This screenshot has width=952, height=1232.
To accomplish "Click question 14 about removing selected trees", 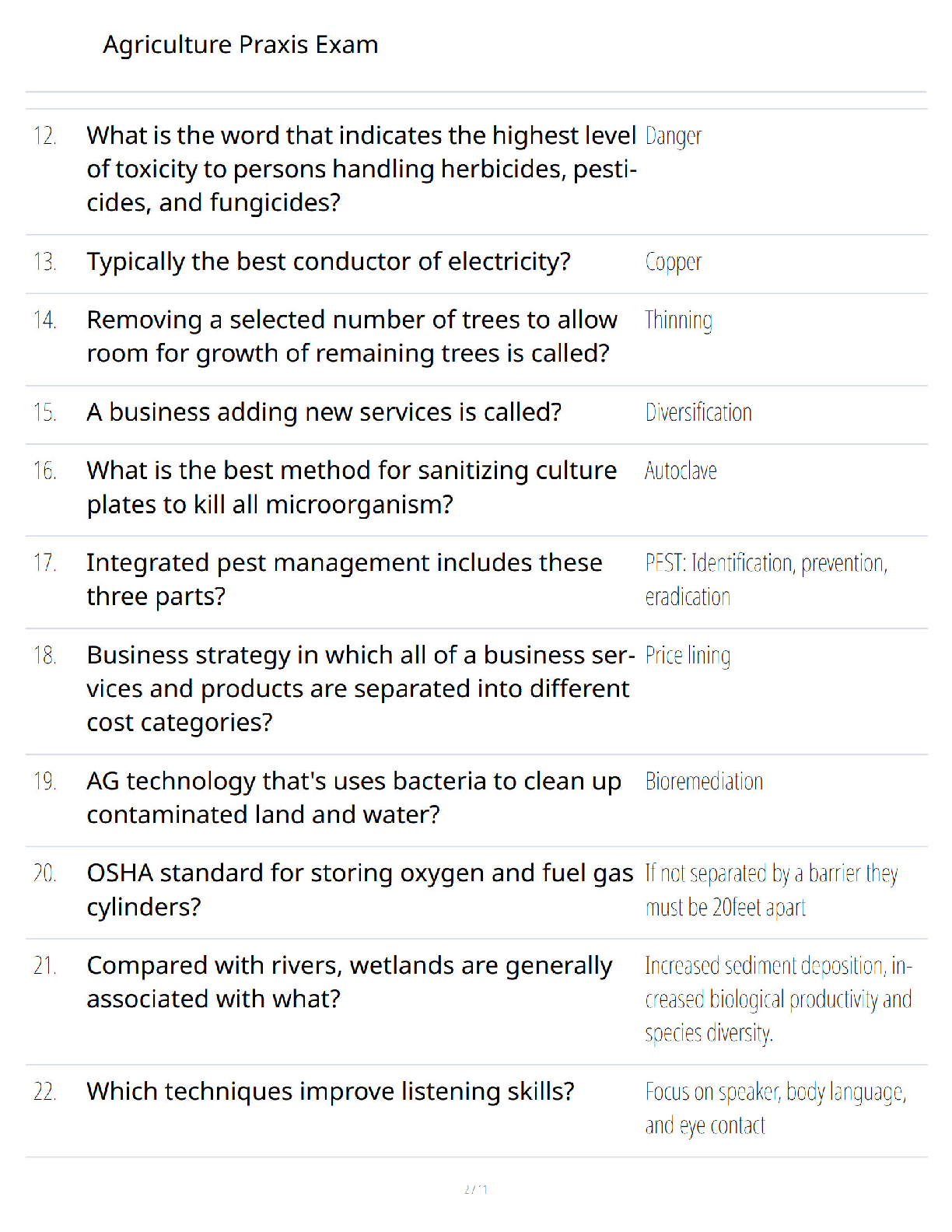I will pyautogui.click(x=352, y=337).
